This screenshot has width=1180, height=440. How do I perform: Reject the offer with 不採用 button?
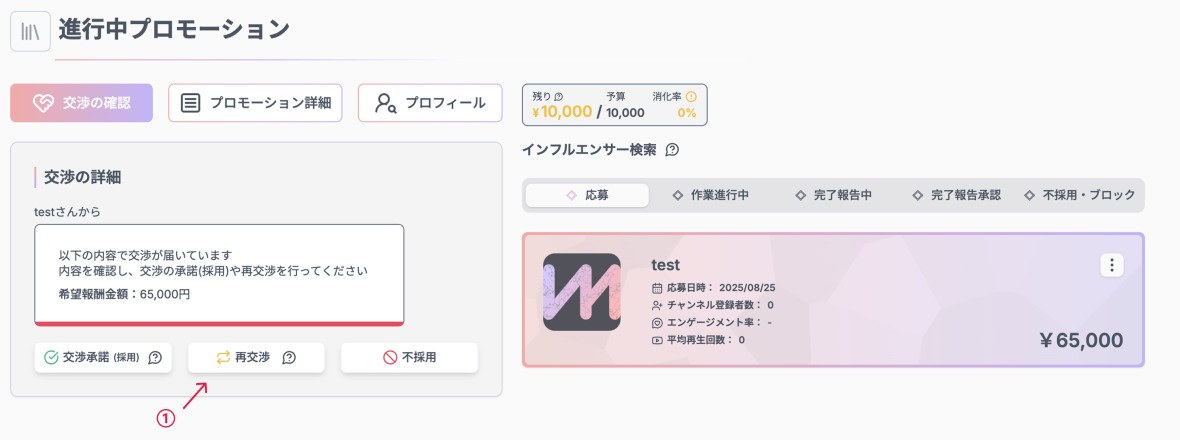click(409, 357)
